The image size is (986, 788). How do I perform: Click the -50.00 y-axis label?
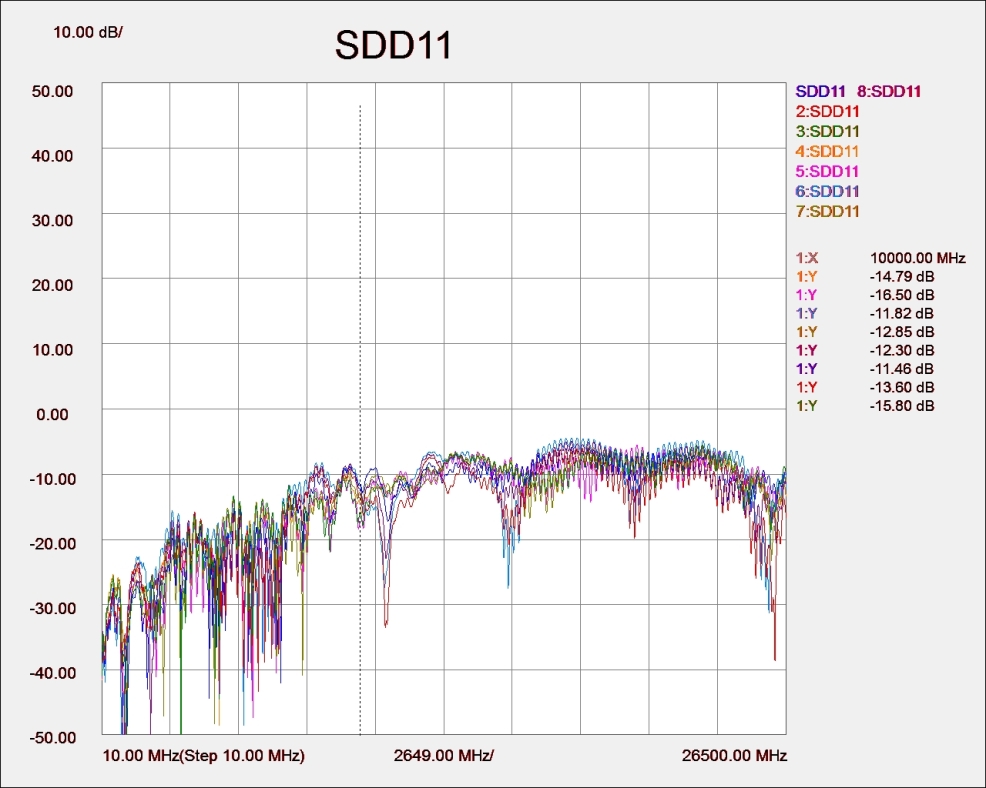pyautogui.click(x=52, y=737)
